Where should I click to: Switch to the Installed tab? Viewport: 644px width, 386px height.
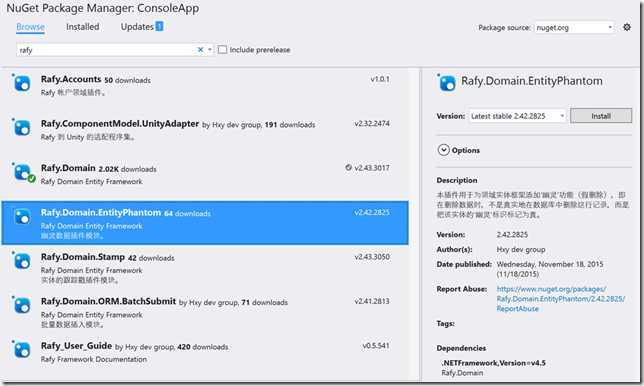pyautogui.click(x=83, y=27)
